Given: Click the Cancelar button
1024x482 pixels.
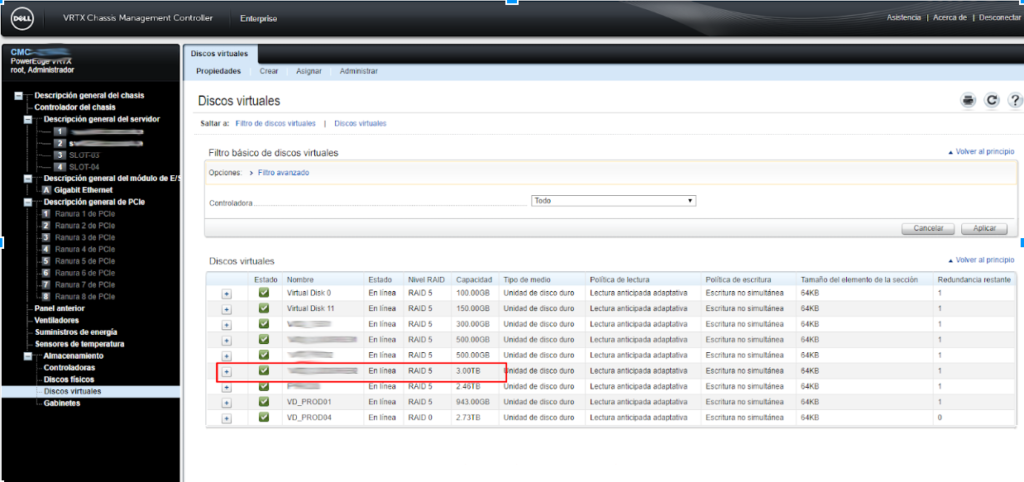Looking at the screenshot, I should pos(928,228).
